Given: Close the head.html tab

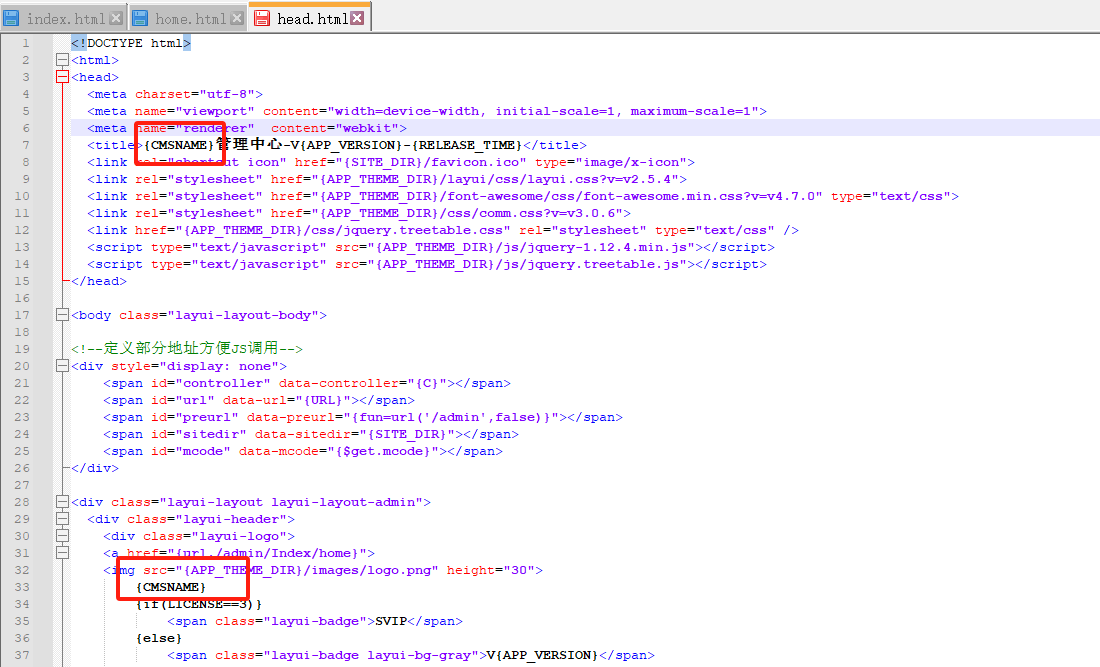Looking at the screenshot, I should [357, 18].
